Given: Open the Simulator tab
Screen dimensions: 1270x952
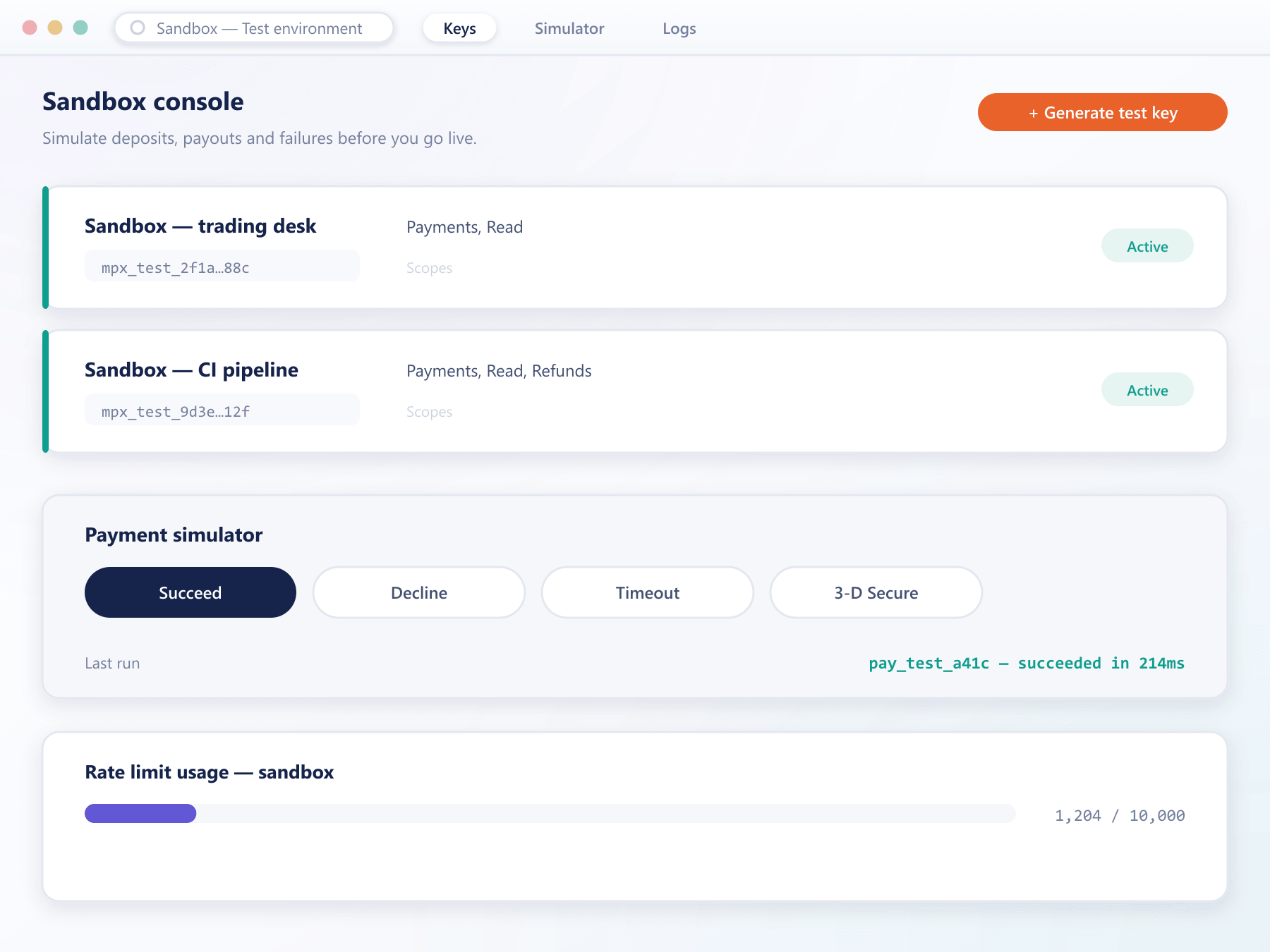Looking at the screenshot, I should coord(569,28).
